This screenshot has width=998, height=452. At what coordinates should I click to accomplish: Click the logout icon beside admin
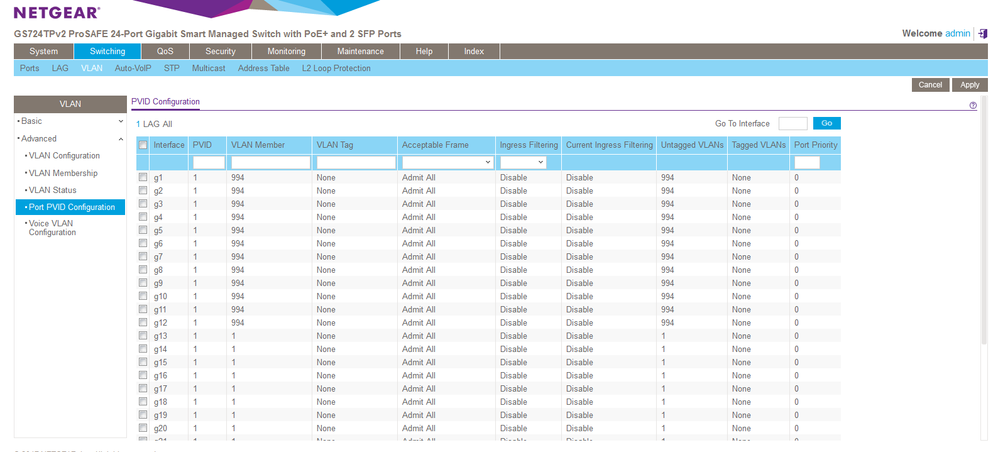(x=983, y=34)
